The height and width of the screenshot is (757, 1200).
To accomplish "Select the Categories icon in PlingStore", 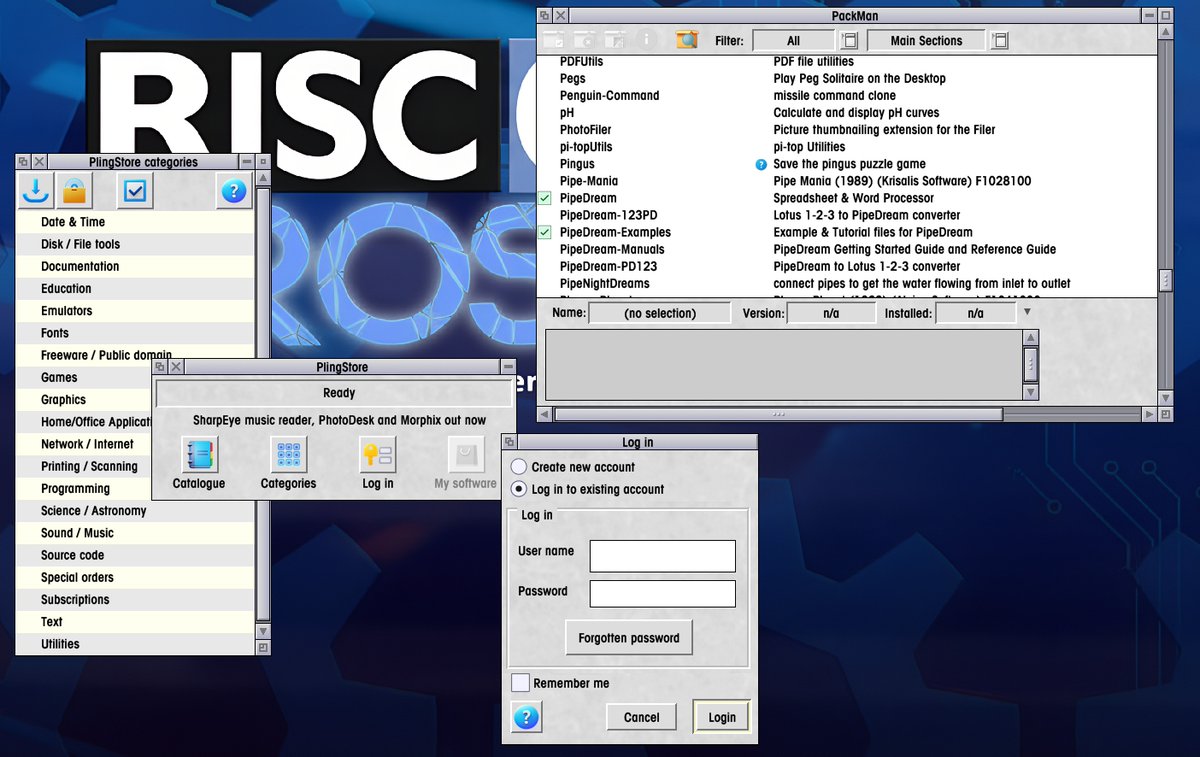I will pos(288,457).
